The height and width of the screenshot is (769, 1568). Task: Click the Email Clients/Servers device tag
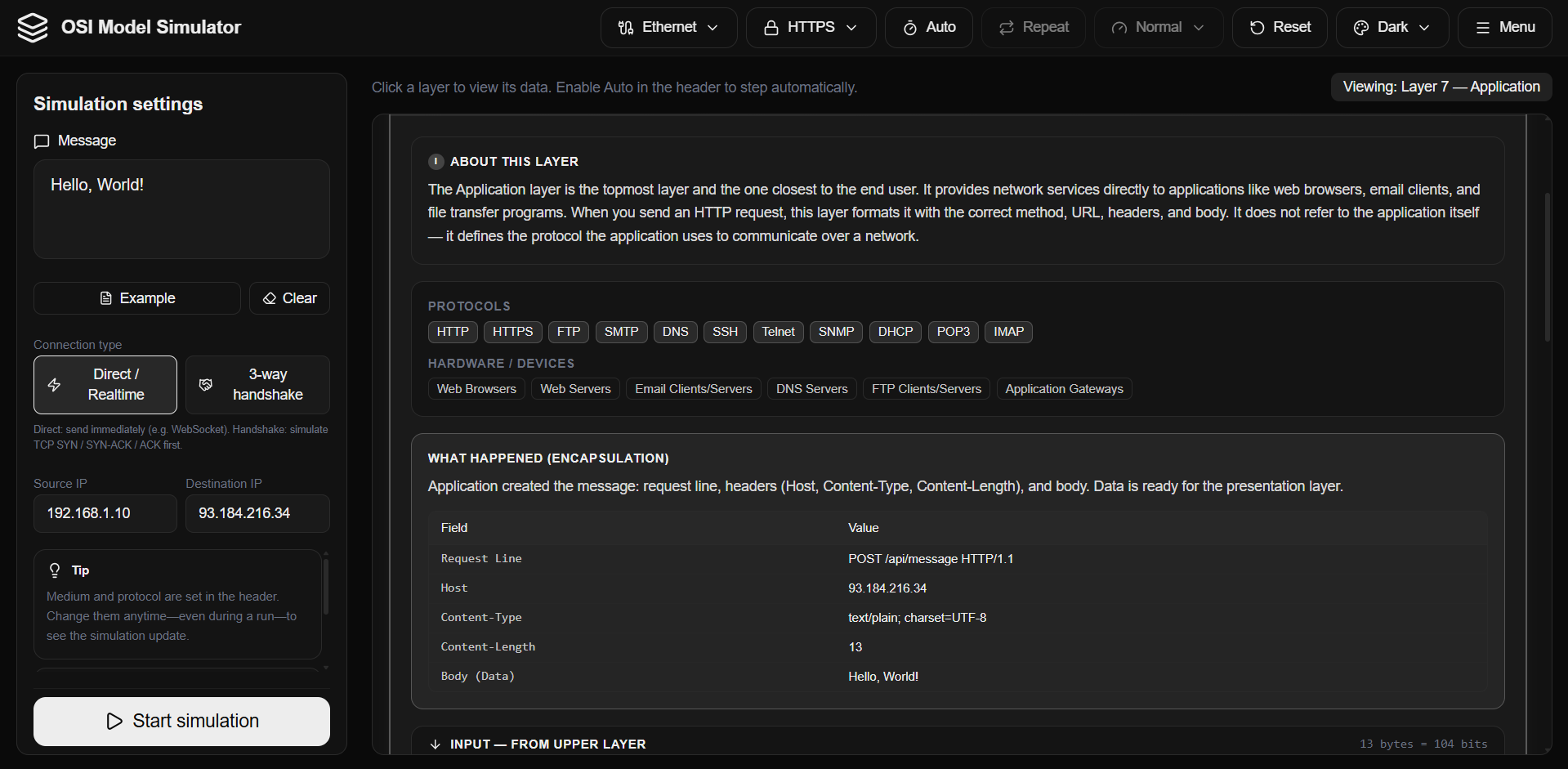click(694, 389)
